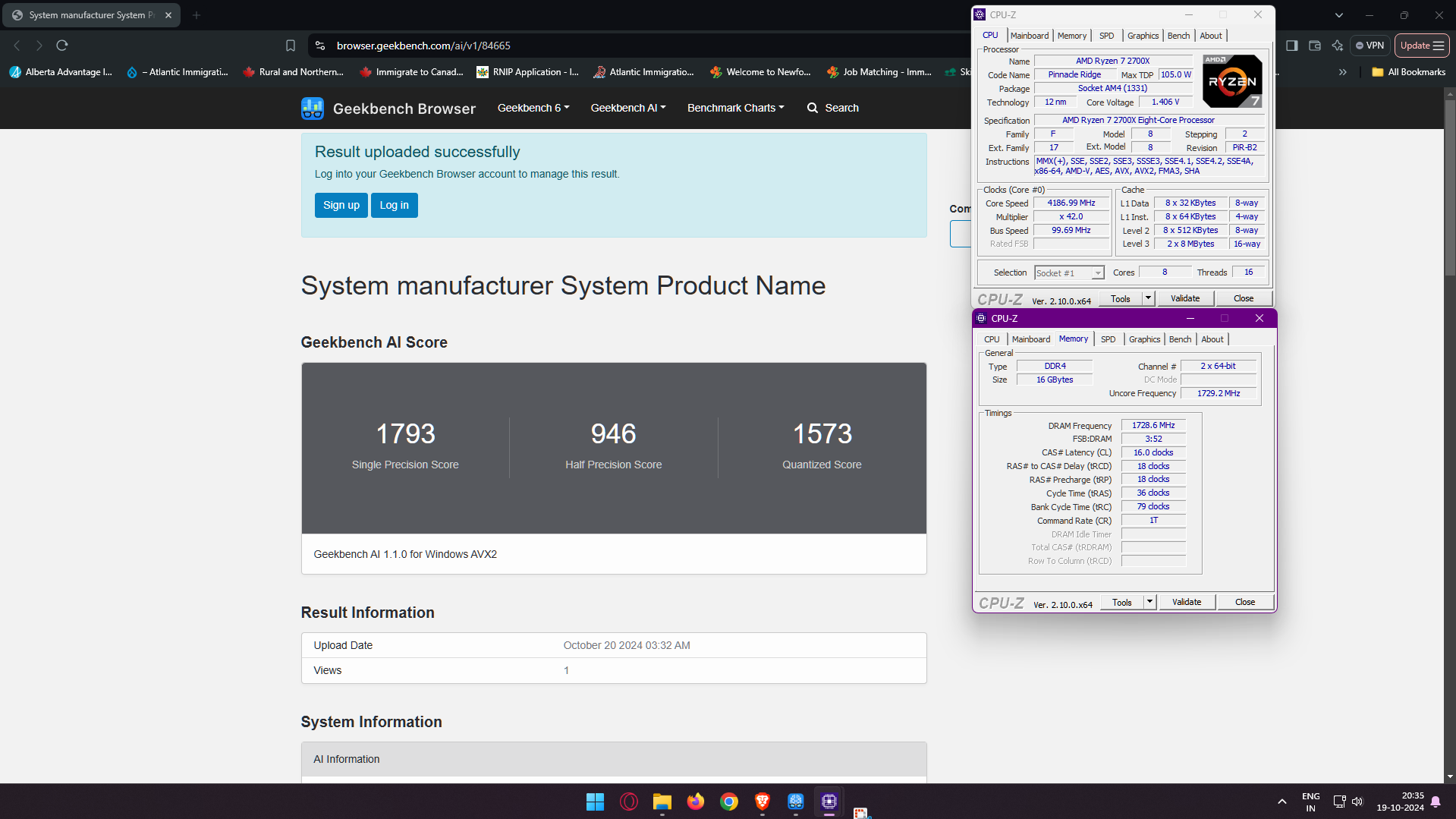Image resolution: width=1456 pixels, height=819 pixels.
Task: Open the RNIP Application bookmark
Action: pos(527,72)
